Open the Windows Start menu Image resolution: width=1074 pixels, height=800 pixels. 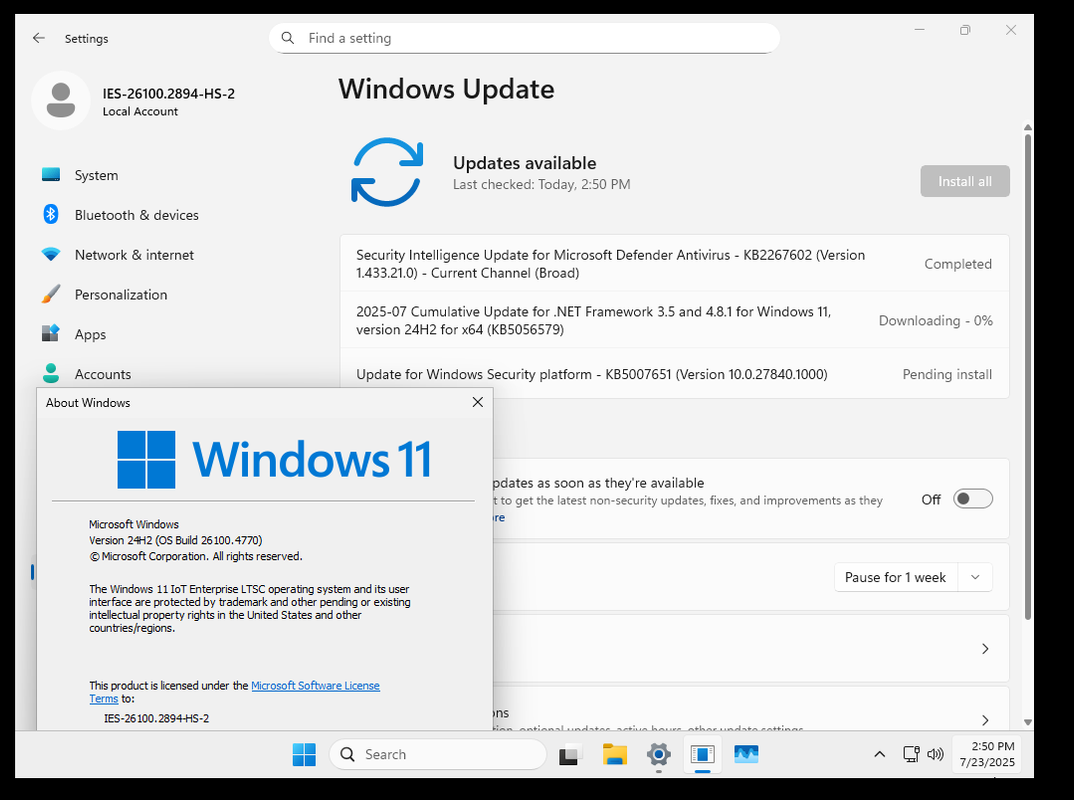tap(304, 754)
